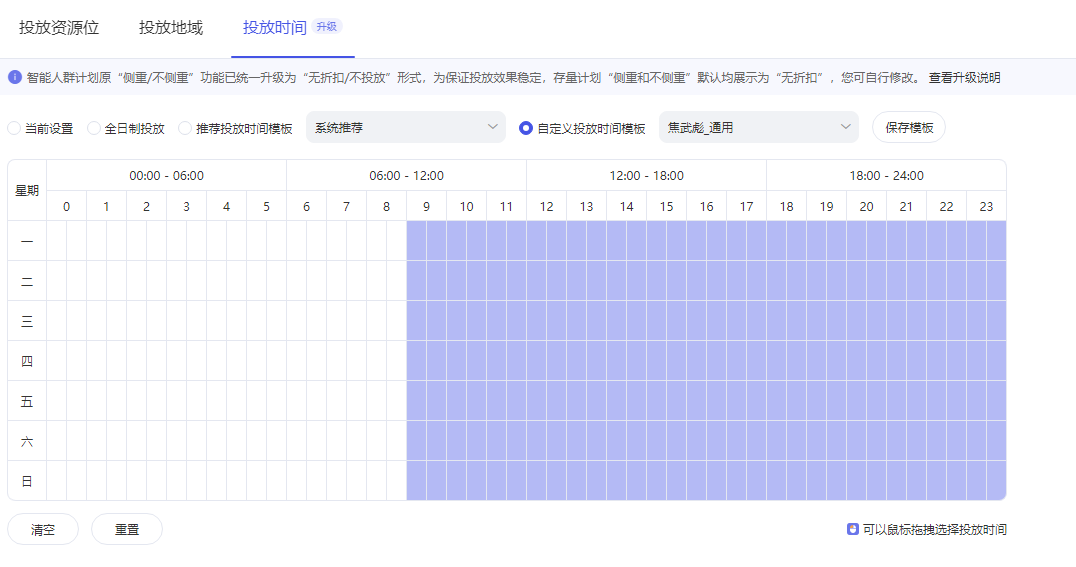Open the 查看升级说明 link
1076x567 pixels.
pyautogui.click(x=964, y=77)
